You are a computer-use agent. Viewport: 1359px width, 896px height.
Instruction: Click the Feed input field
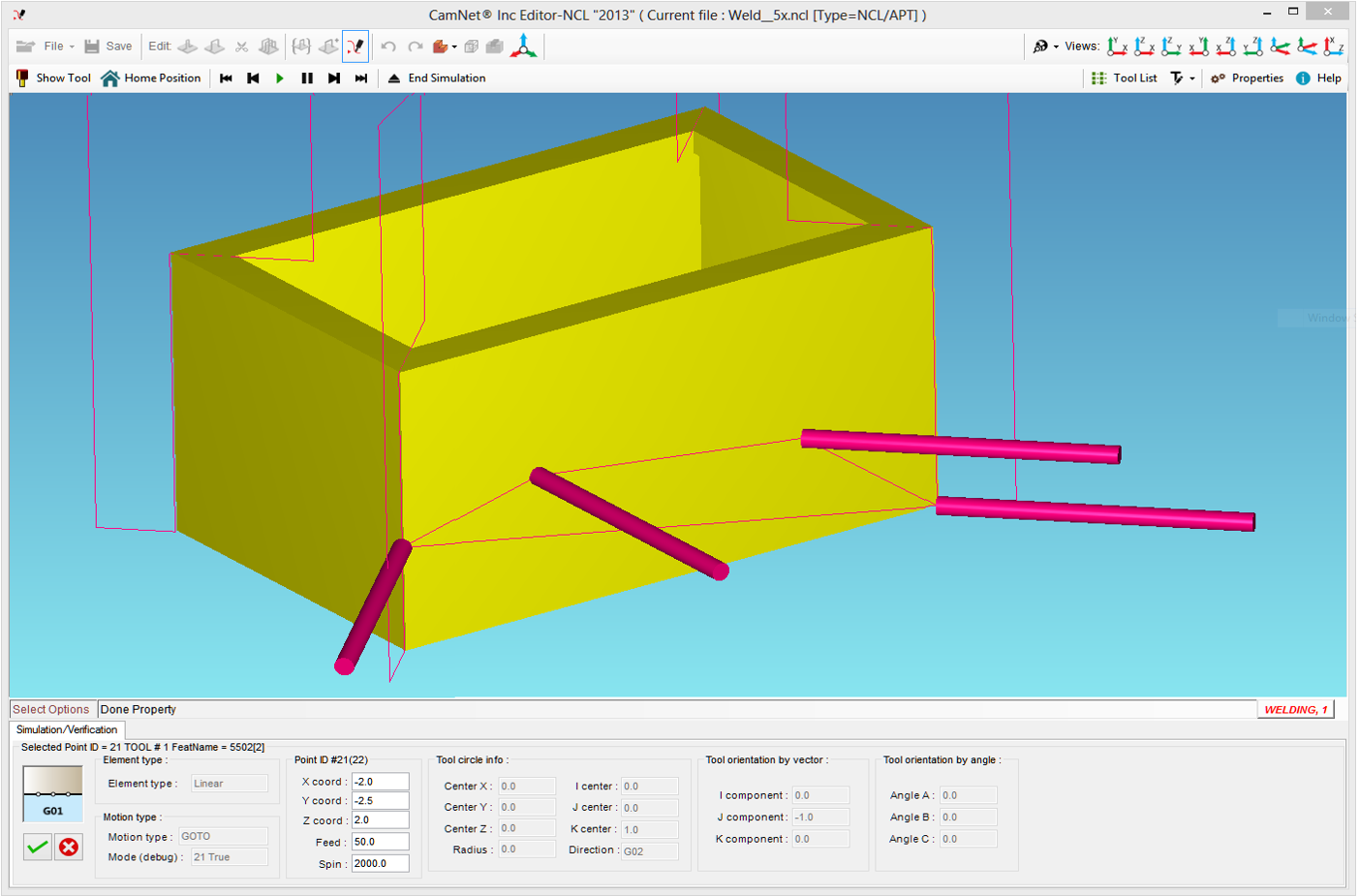(380, 842)
